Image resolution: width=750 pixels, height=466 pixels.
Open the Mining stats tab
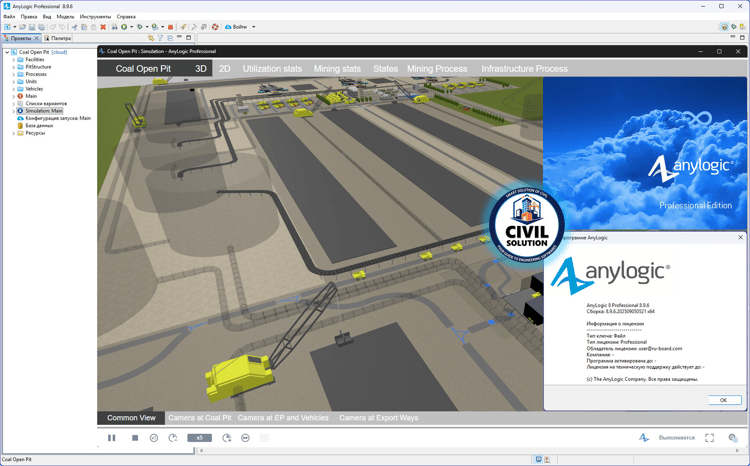337,68
